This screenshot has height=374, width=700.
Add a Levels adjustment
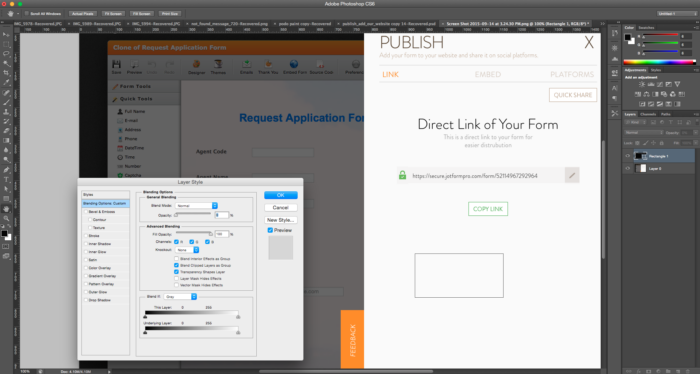pos(651,84)
